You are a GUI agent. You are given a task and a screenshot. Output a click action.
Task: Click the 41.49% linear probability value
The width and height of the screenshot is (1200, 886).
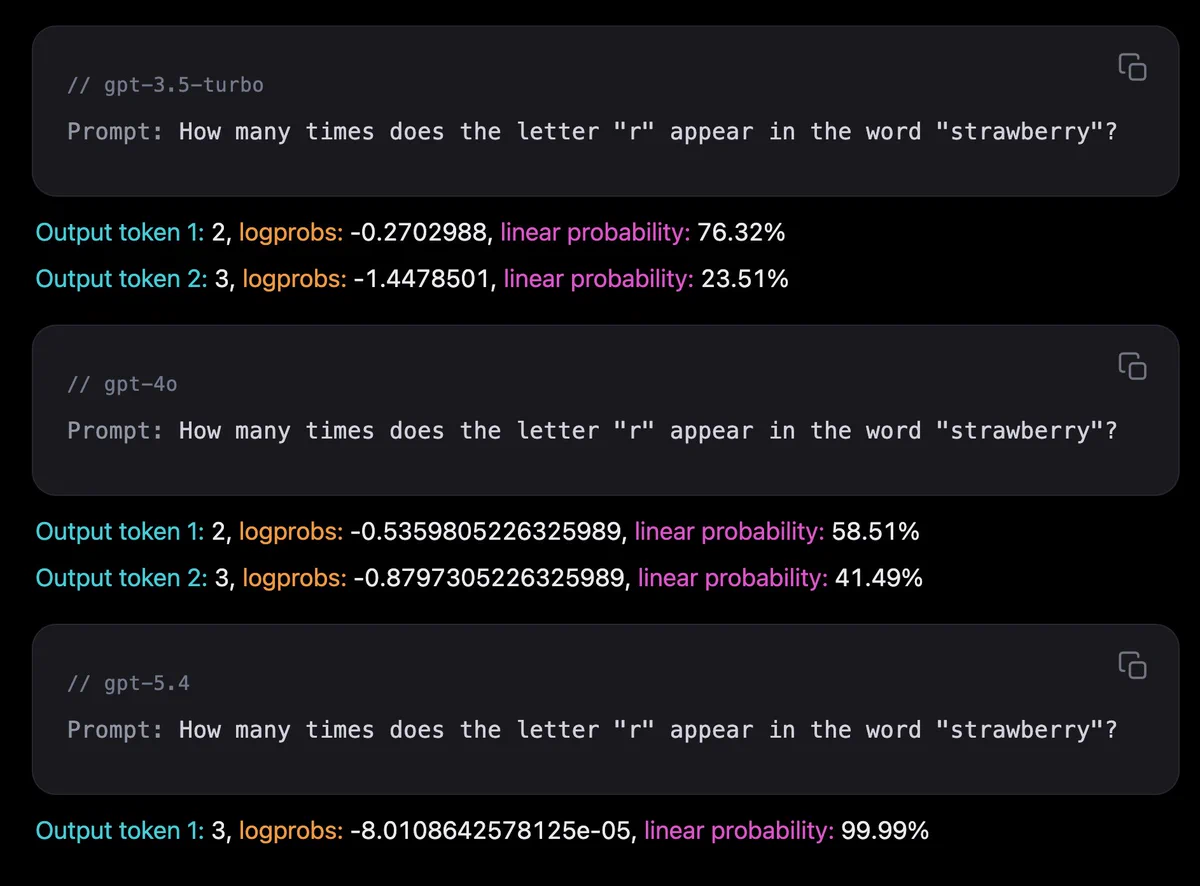[x=878, y=578]
